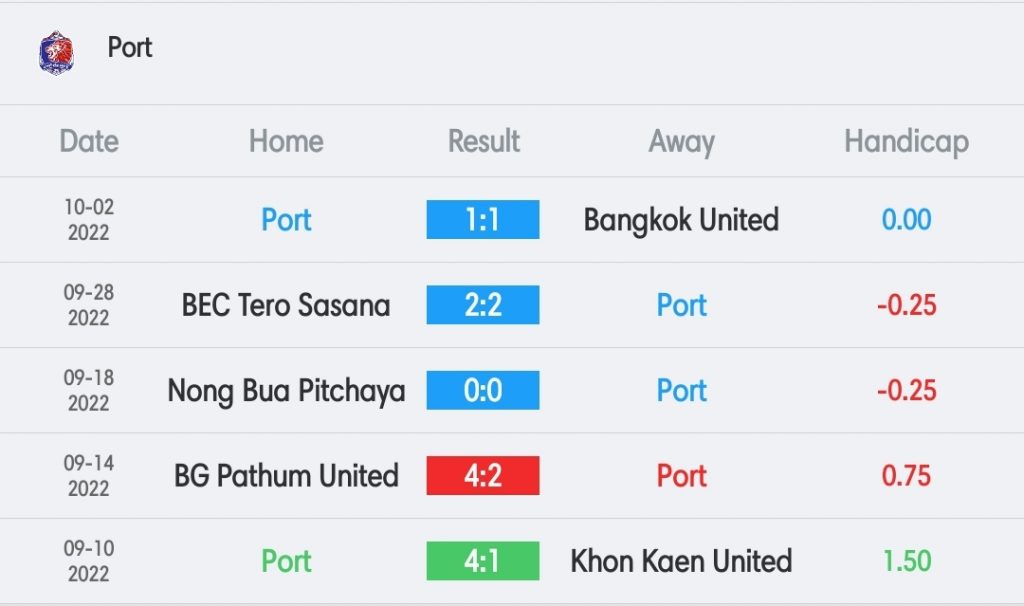This screenshot has width=1024, height=606.
Task: Click the 0.75 handicap value
Action: point(906,475)
